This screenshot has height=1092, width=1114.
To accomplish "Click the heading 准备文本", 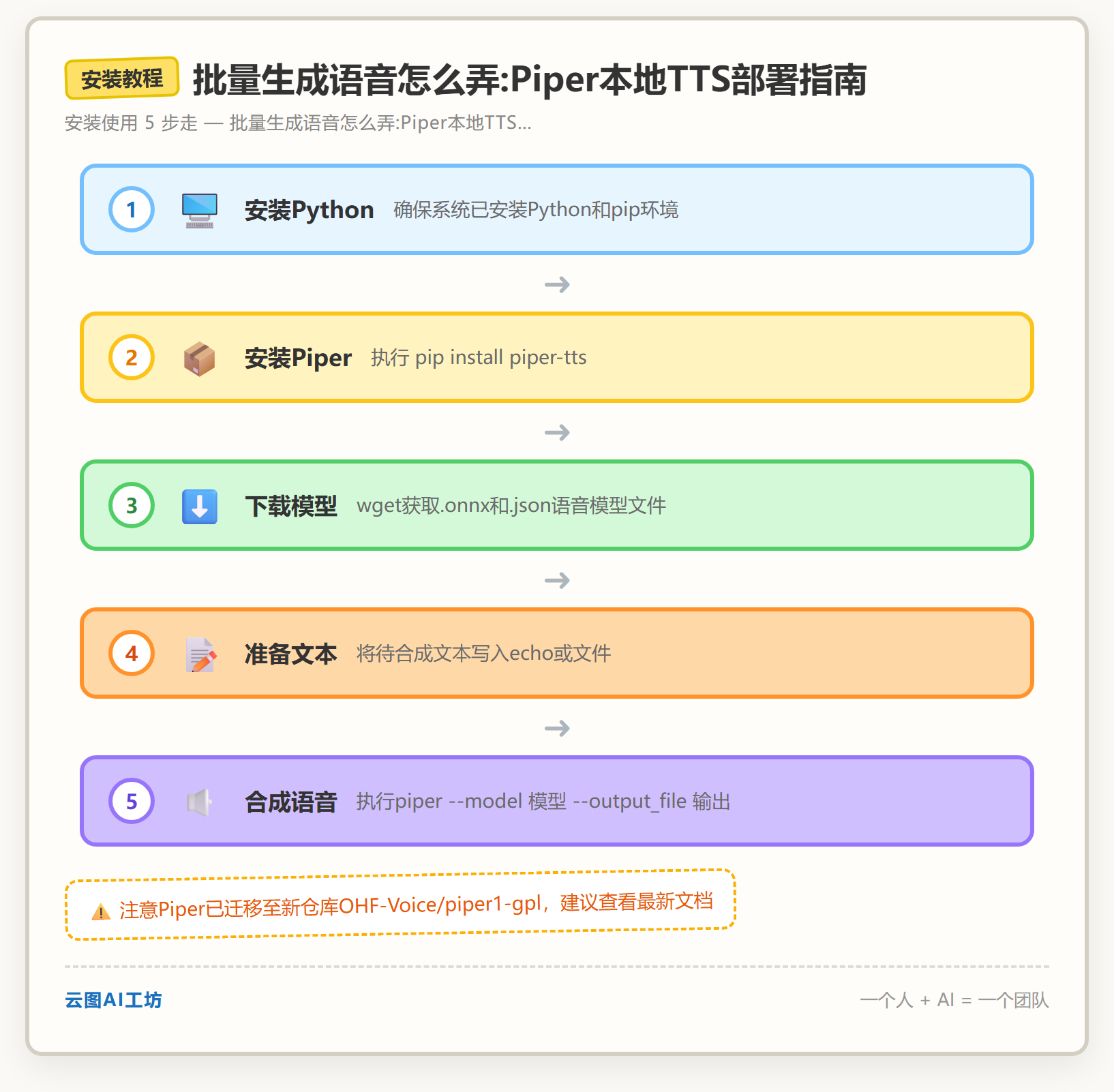I will coord(291,654).
